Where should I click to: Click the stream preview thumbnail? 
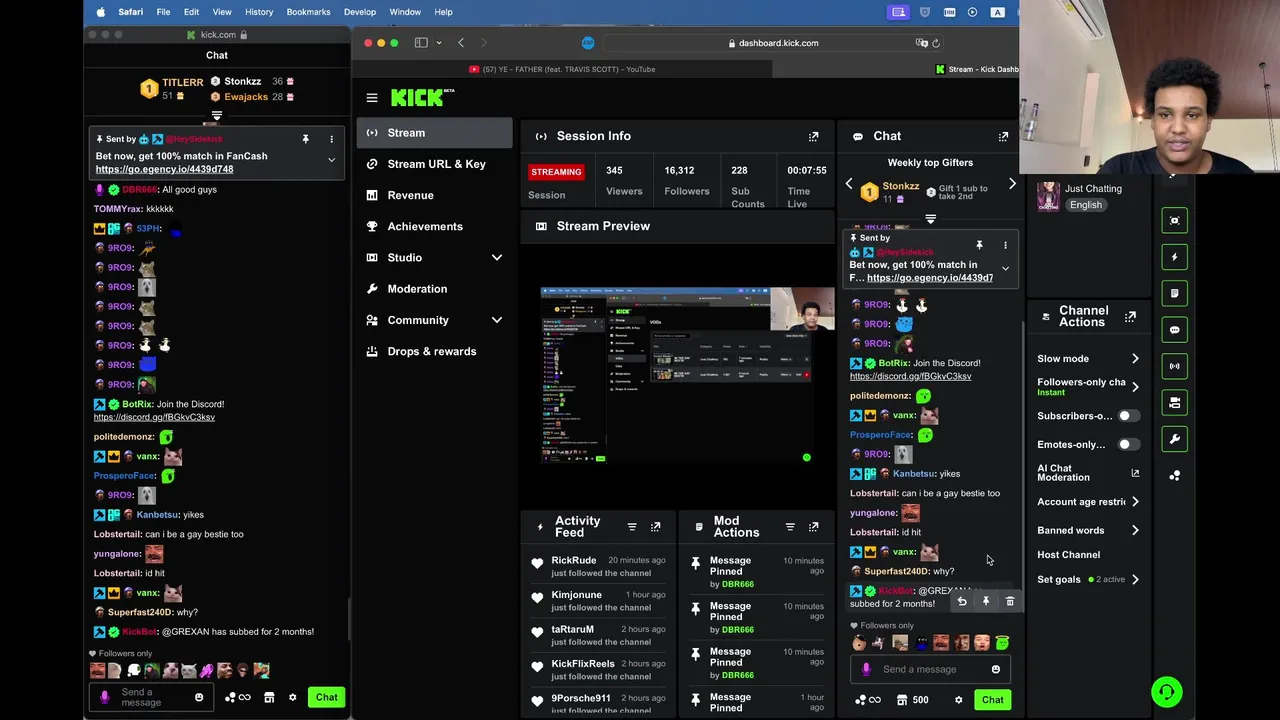(688, 375)
